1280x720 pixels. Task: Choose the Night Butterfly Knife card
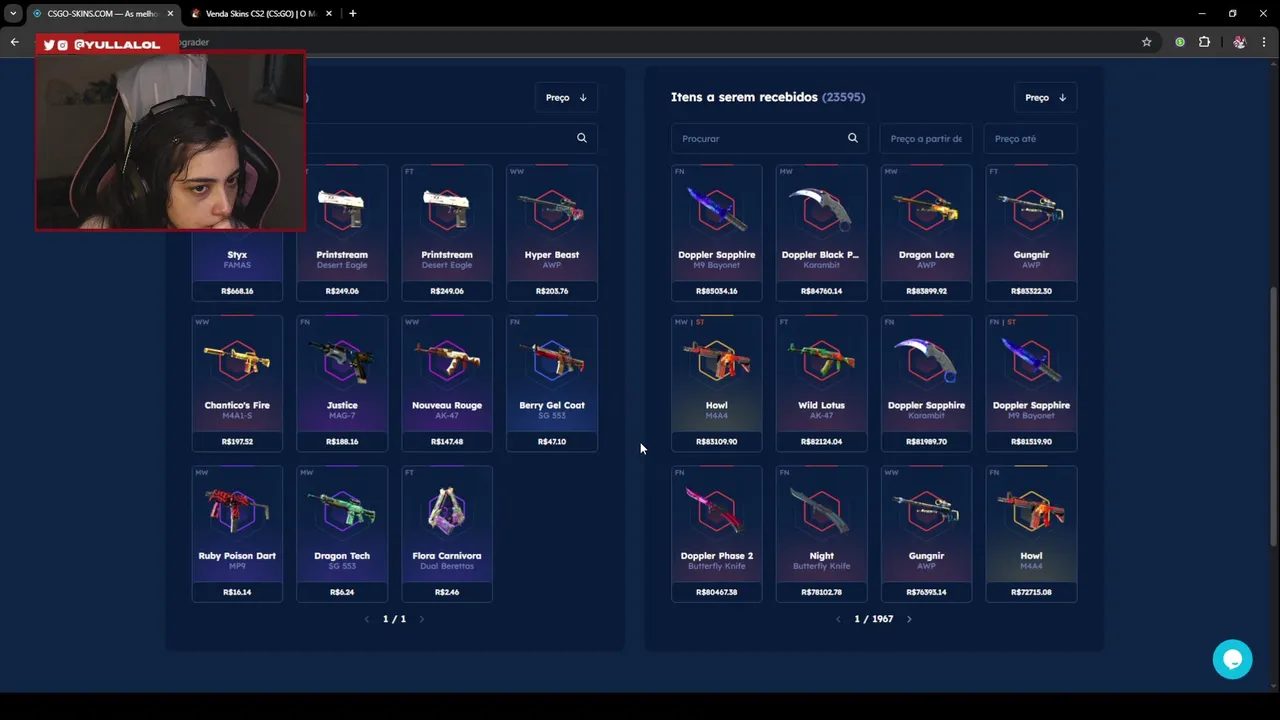pos(821,534)
